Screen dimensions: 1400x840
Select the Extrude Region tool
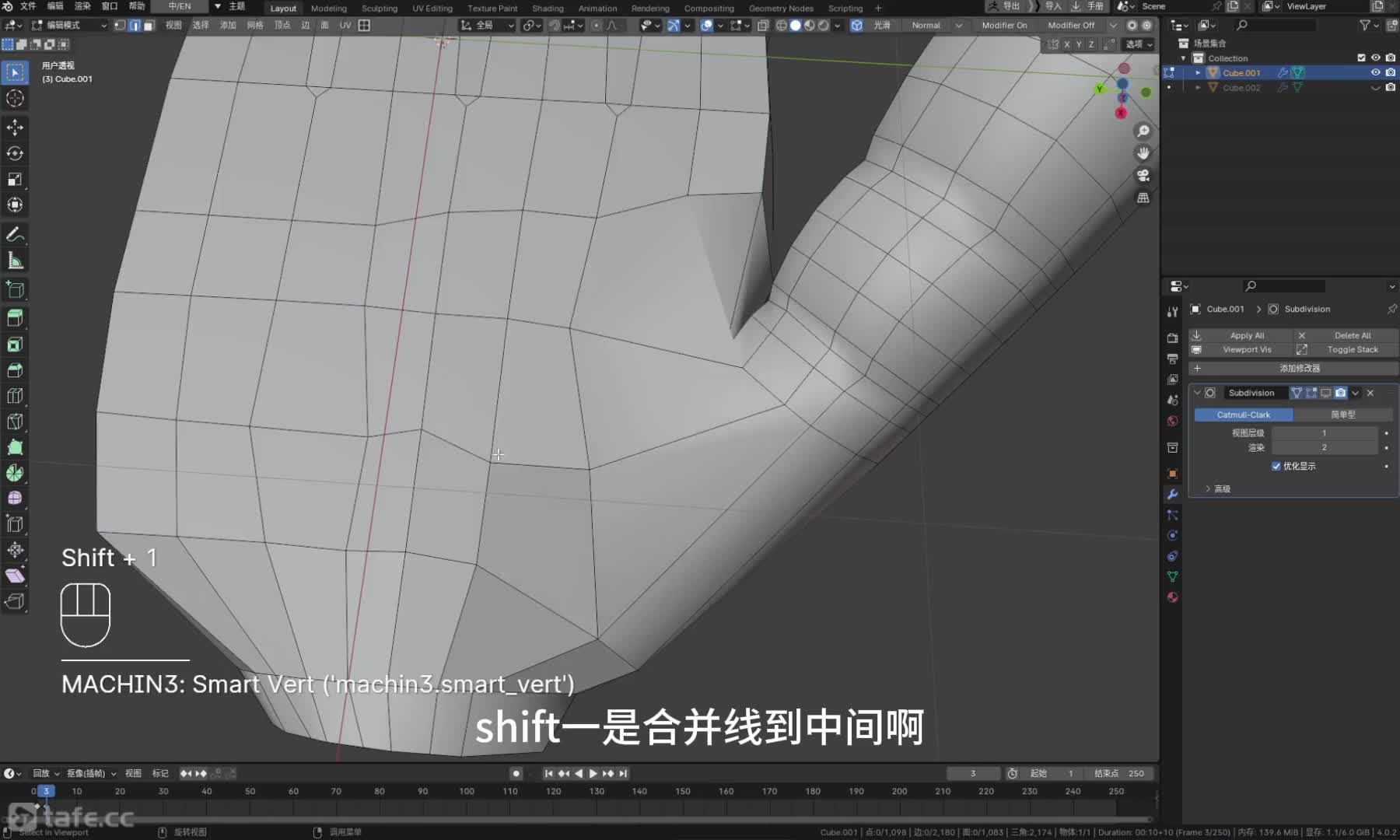point(15,317)
